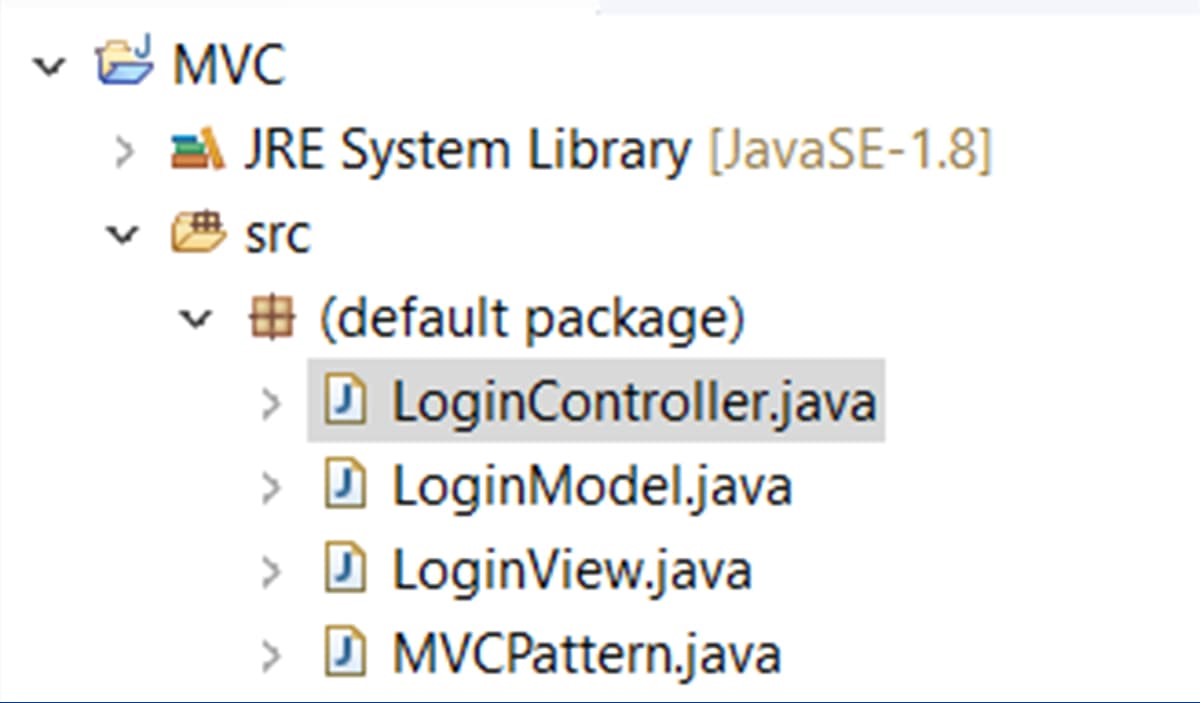Viewport: 1202px width, 703px height.
Task: Click the MVCPattern.java file icon
Action: point(346,654)
